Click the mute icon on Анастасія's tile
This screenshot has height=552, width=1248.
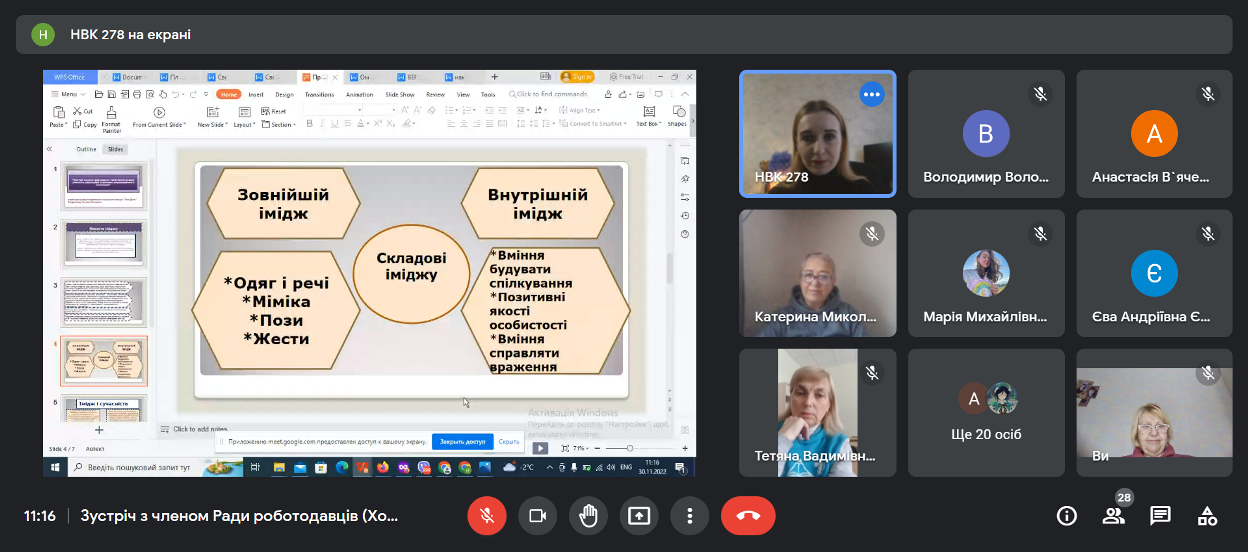(x=1209, y=94)
